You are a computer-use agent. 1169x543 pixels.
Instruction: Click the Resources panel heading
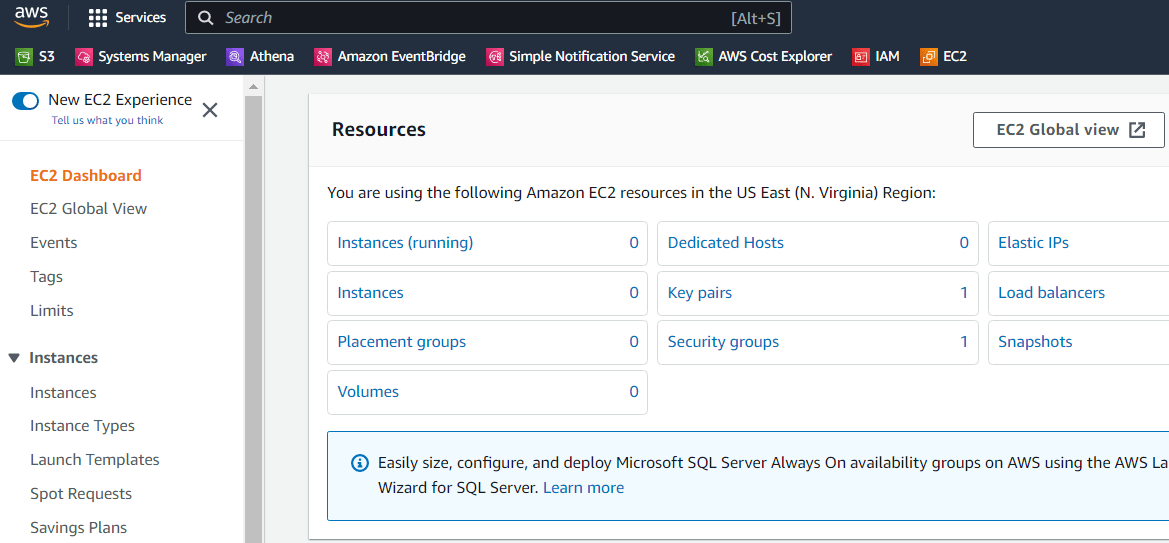tap(379, 130)
